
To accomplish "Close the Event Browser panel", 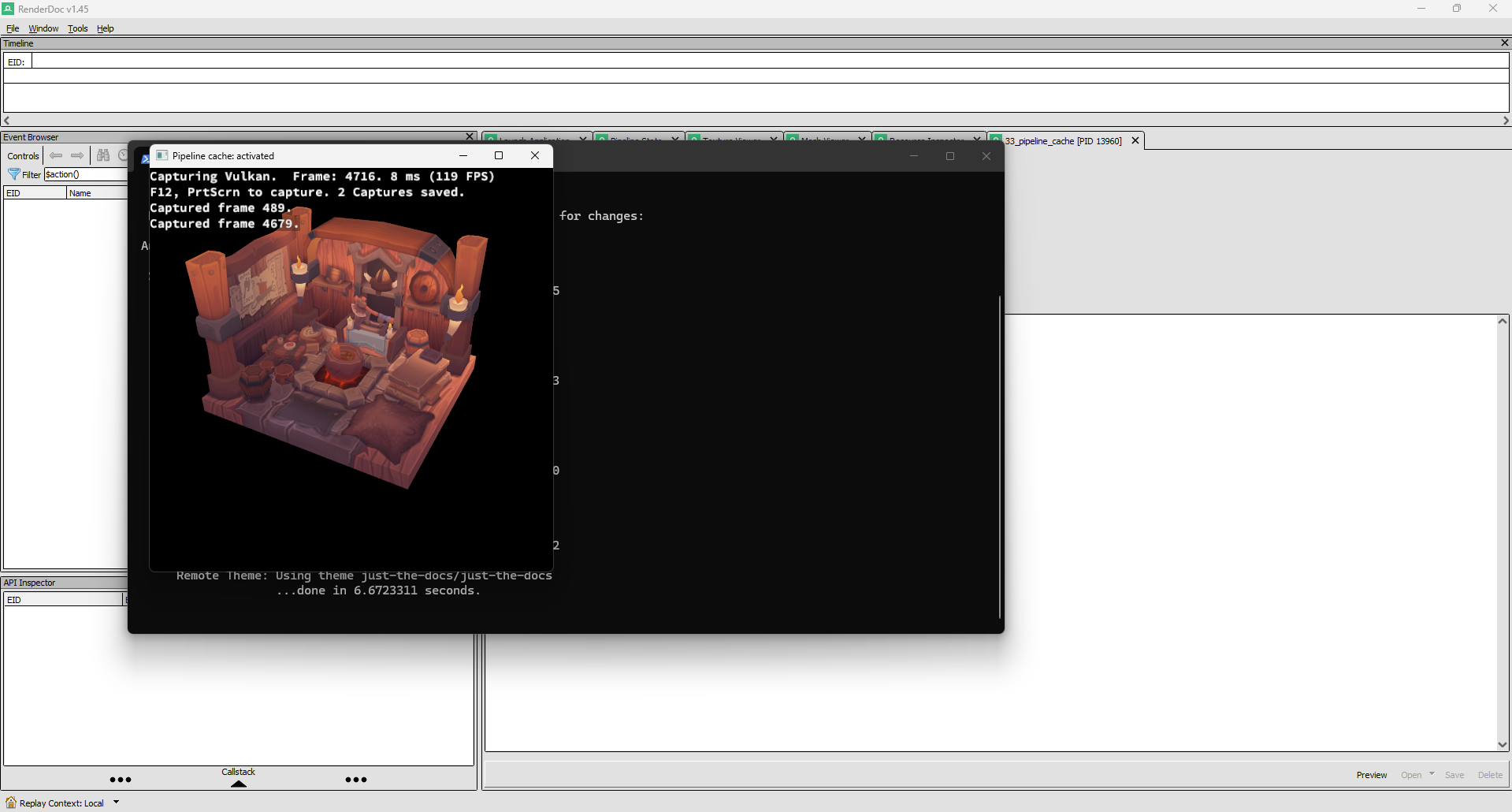I will tap(470, 136).
